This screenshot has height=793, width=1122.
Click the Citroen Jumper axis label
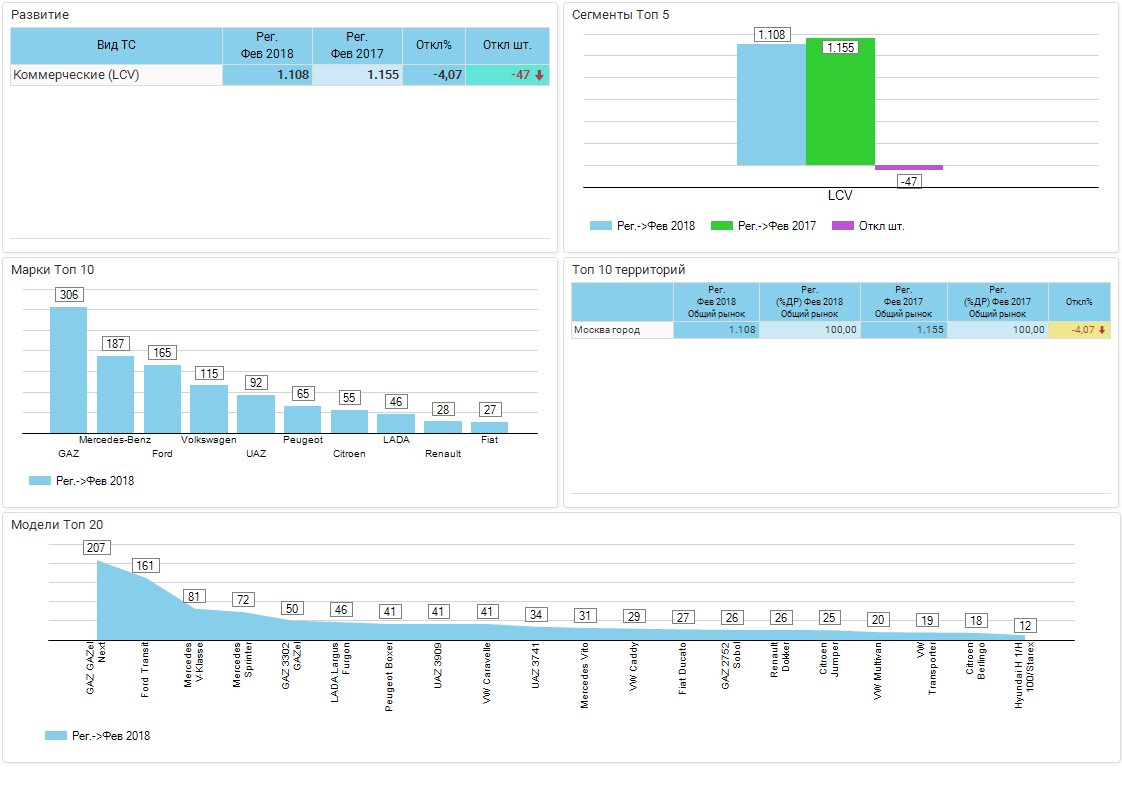(x=829, y=659)
